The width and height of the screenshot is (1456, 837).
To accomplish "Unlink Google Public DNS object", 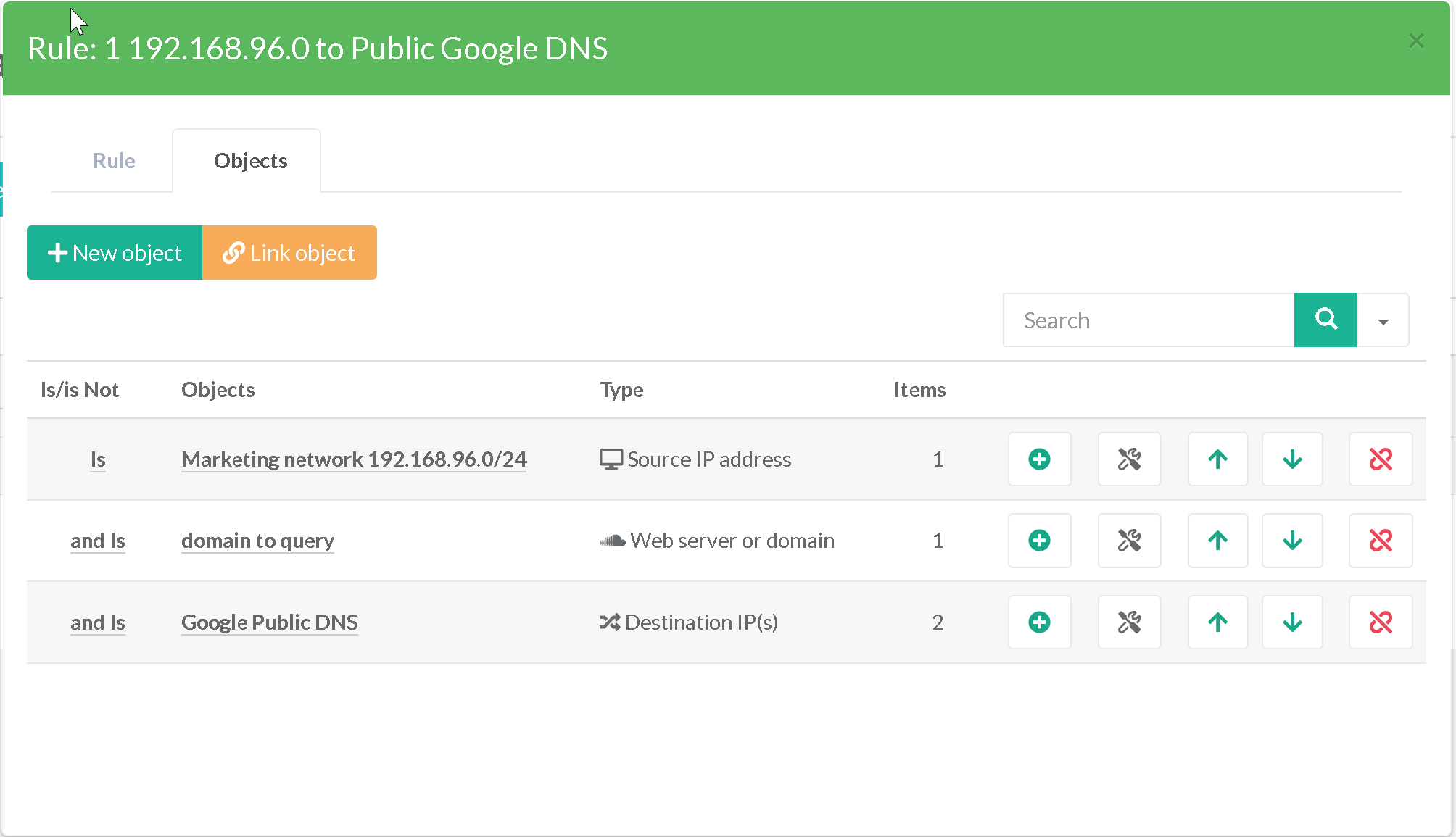I will (1380, 622).
